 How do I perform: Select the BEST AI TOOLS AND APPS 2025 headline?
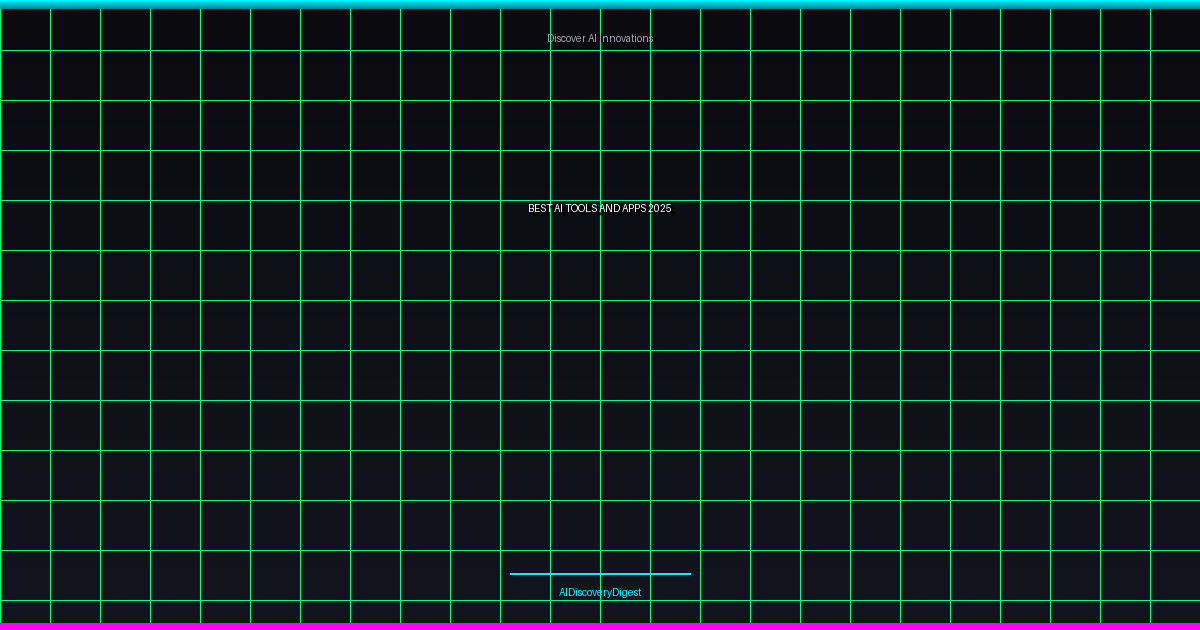coord(600,209)
